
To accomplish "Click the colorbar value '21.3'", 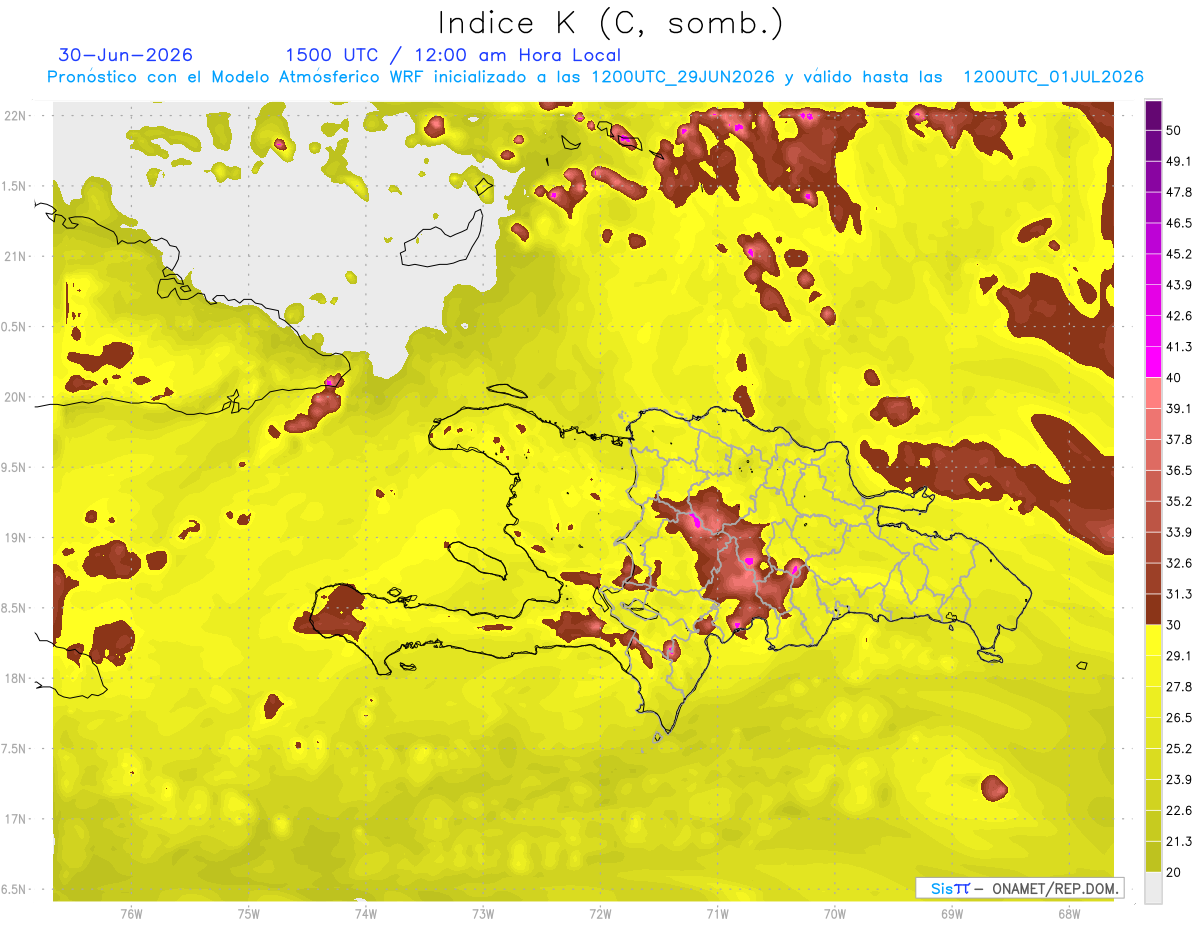I will (1179, 841).
